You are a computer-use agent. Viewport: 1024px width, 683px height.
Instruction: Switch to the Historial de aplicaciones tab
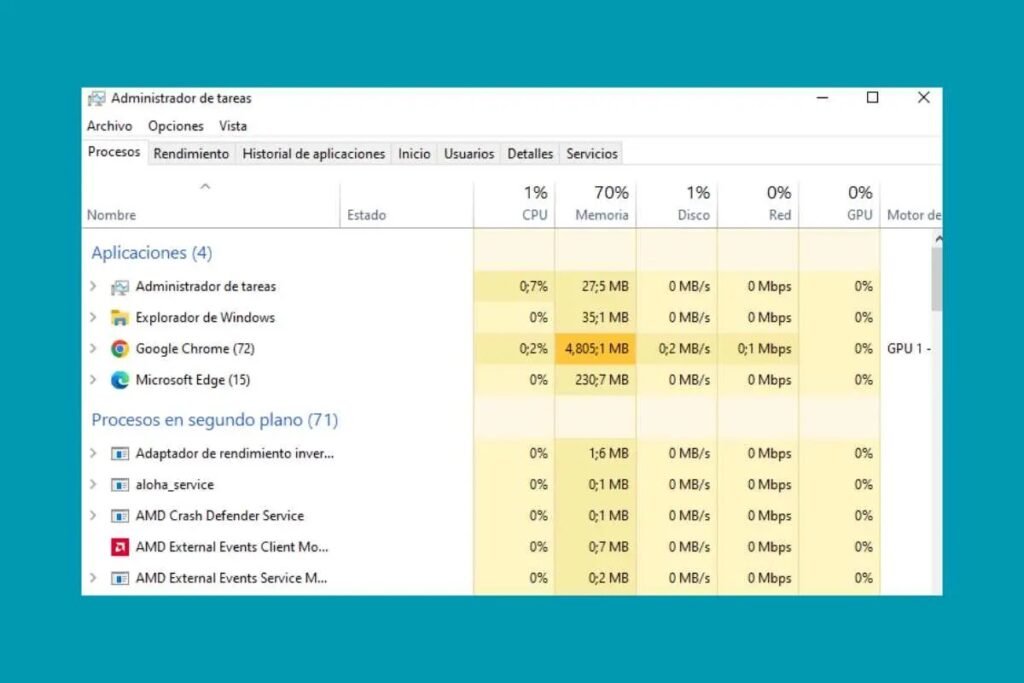tap(313, 154)
